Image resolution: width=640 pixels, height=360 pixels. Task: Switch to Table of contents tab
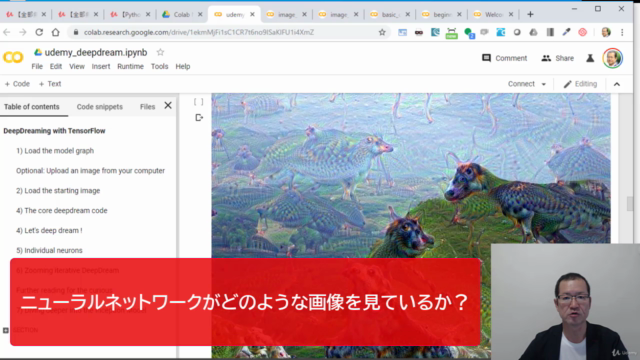coord(31,107)
